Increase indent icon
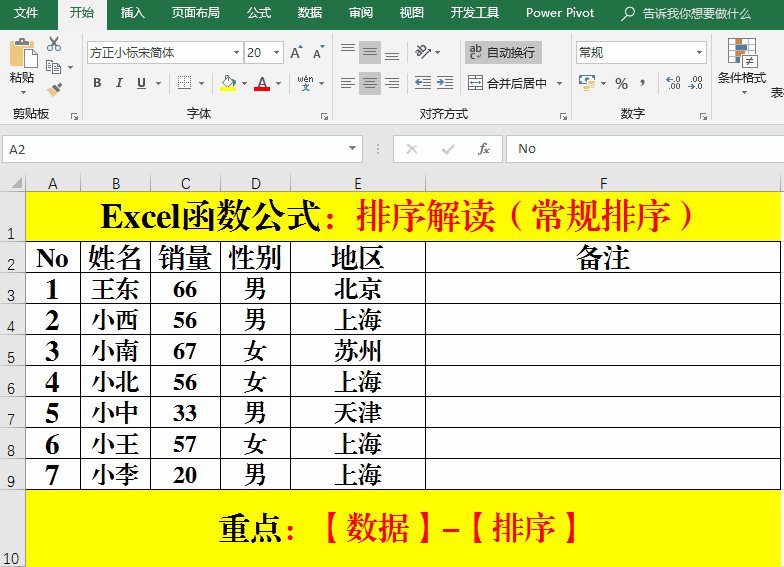 click(x=445, y=83)
